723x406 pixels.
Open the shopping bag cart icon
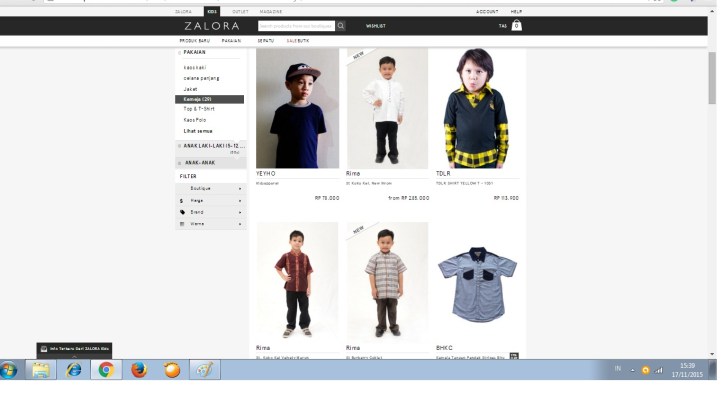pyautogui.click(x=516, y=26)
